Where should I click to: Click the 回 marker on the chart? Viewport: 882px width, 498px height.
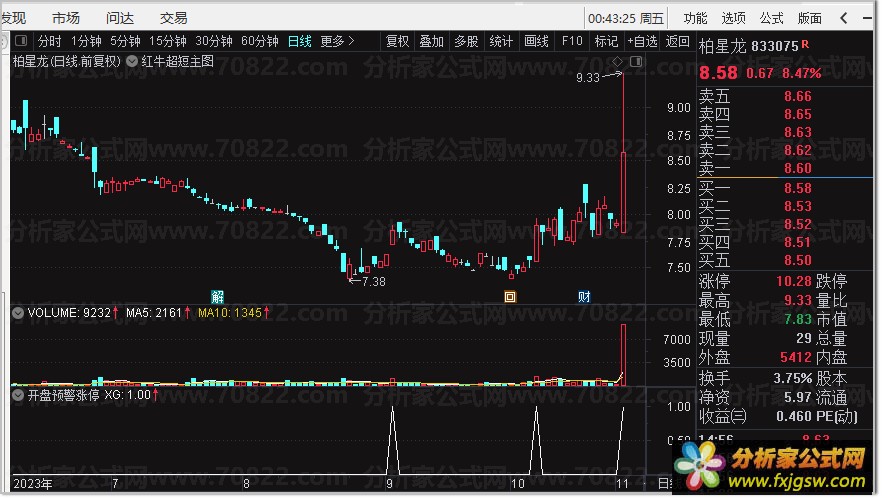point(510,297)
